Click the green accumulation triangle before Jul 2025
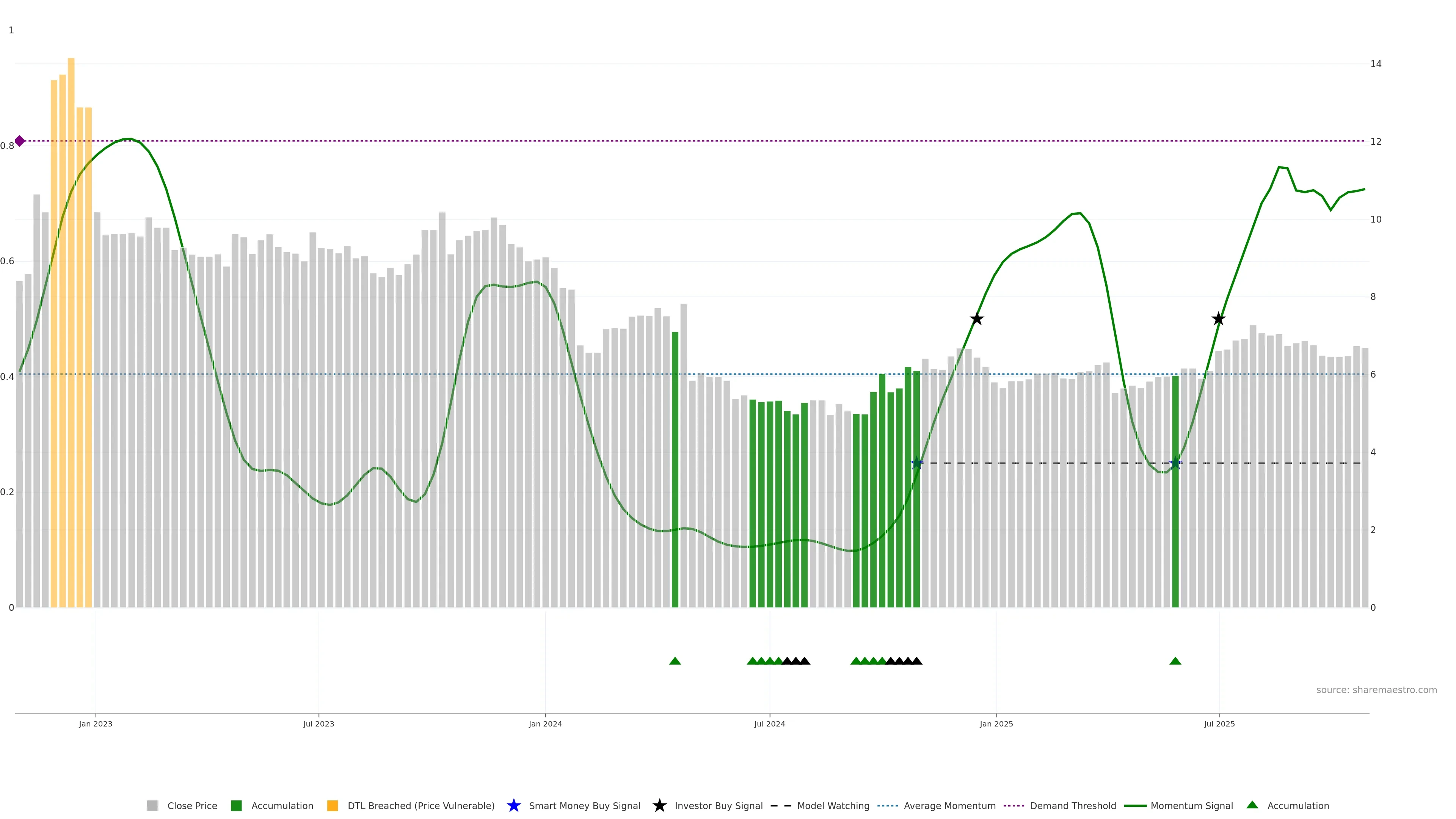 [x=1175, y=661]
